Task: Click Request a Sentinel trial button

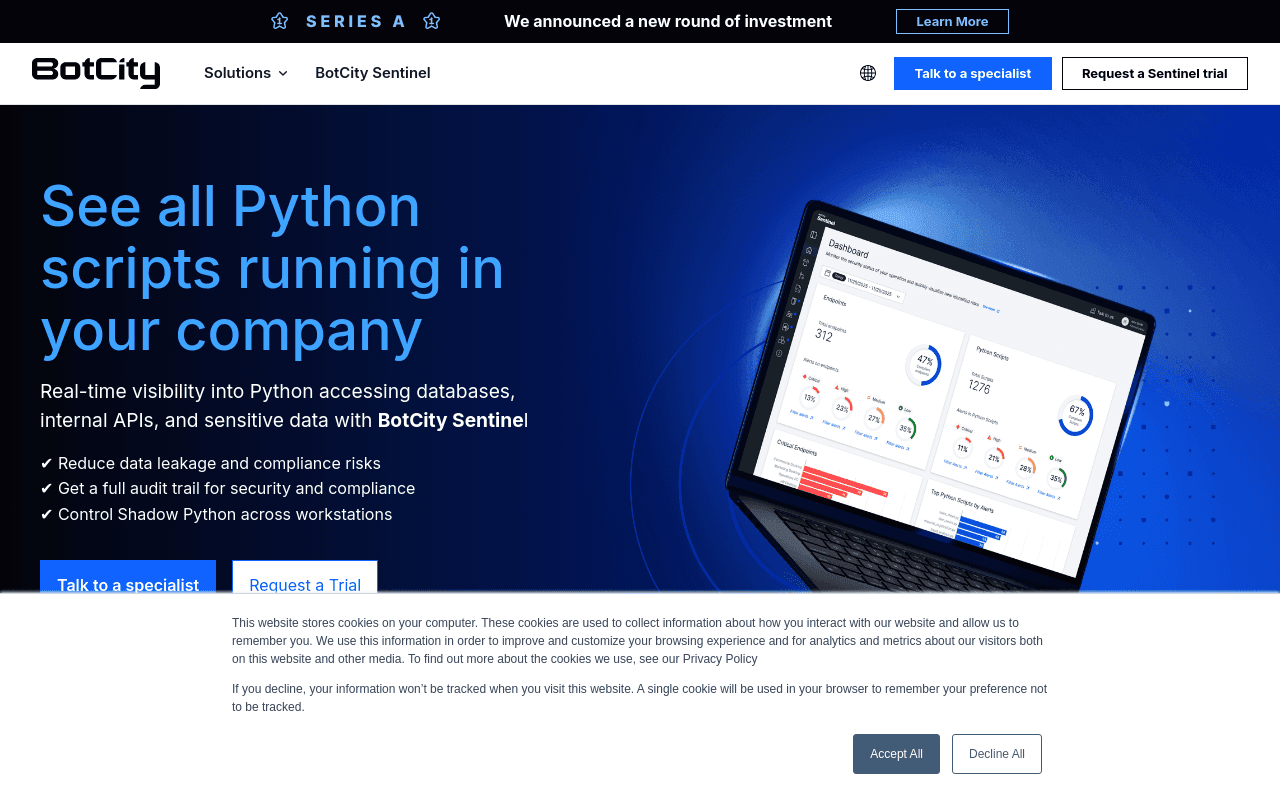Action: click(x=1155, y=73)
